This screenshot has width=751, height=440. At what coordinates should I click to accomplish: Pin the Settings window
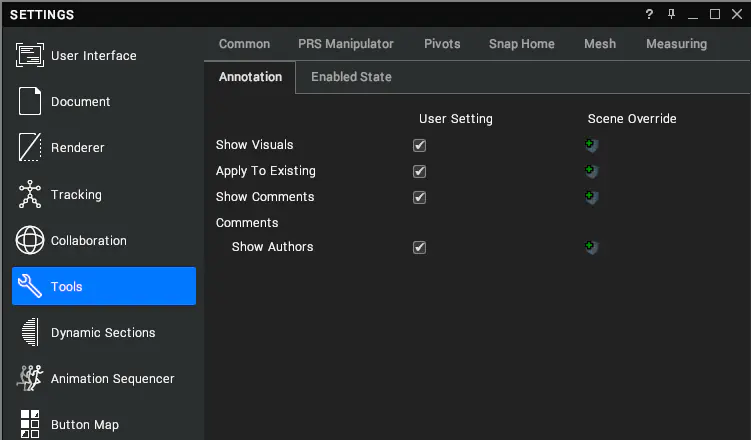671,14
